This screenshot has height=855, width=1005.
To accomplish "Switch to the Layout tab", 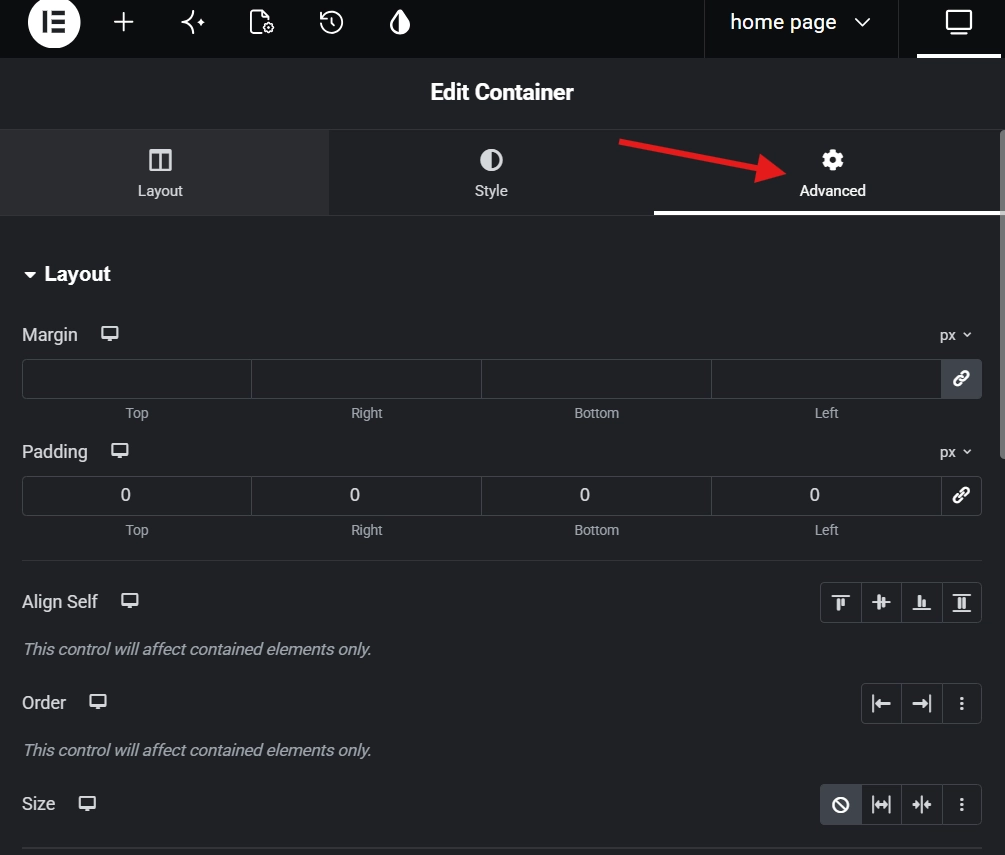I will [160, 172].
